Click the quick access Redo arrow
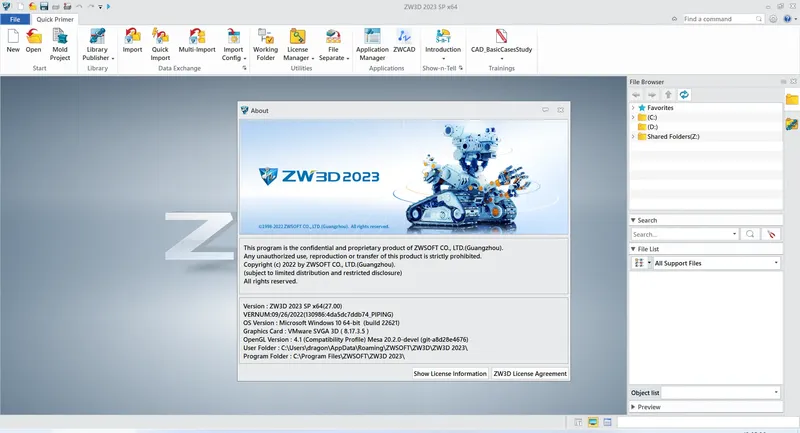Screen dimensions: 800x433 [90, 6]
